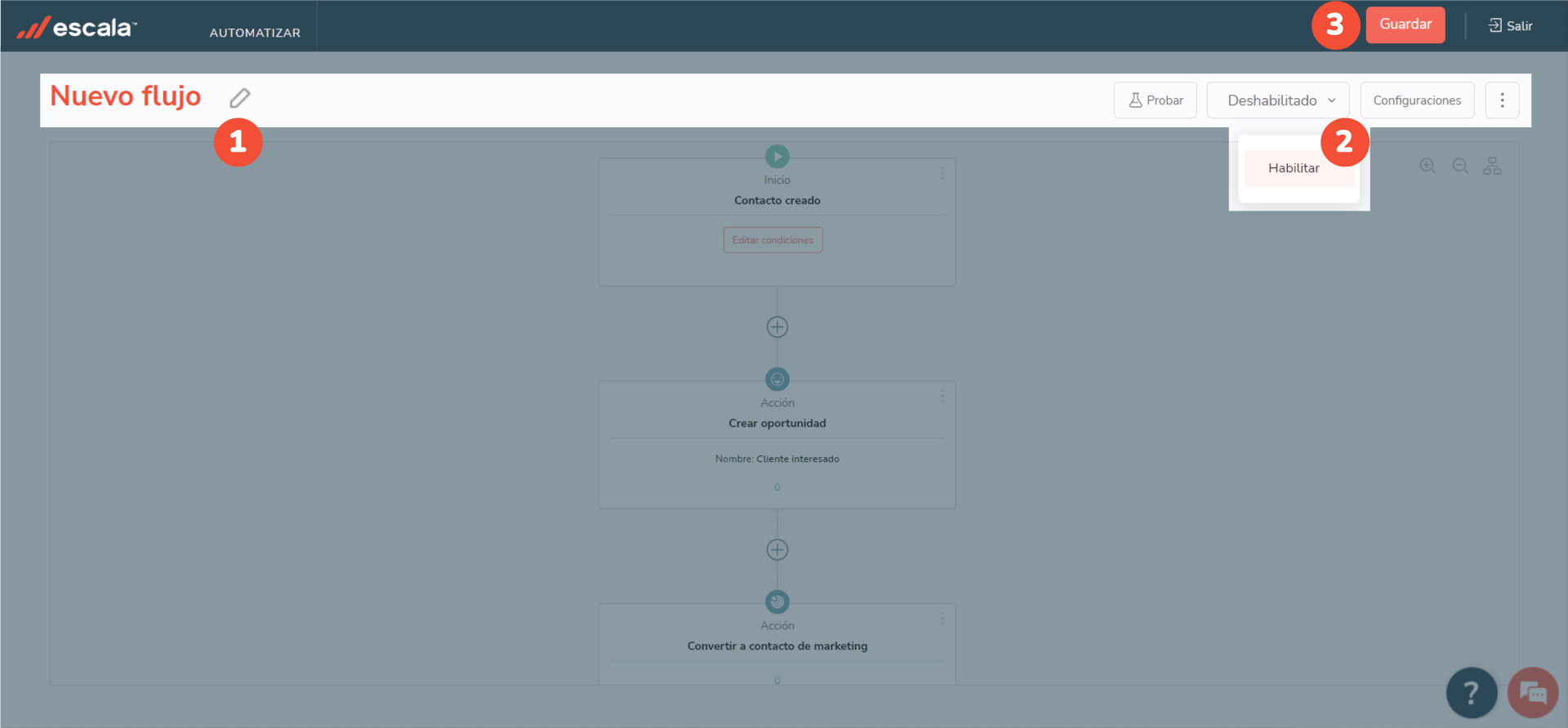Open options menu on Contacto creado card
The image size is (1568, 728).
click(x=942, y=173)
